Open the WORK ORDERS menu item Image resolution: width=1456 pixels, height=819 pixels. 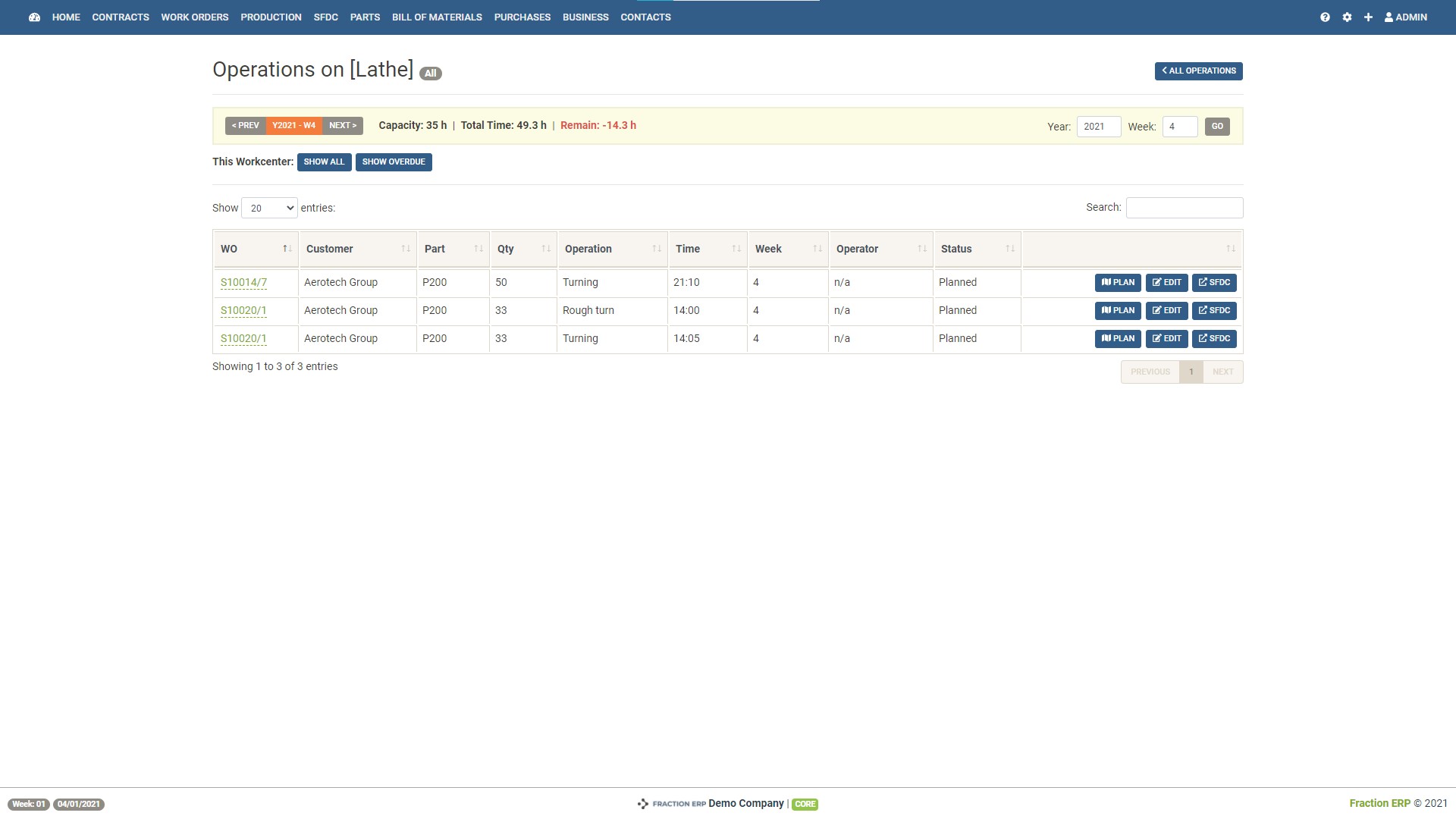pos(194,17)
